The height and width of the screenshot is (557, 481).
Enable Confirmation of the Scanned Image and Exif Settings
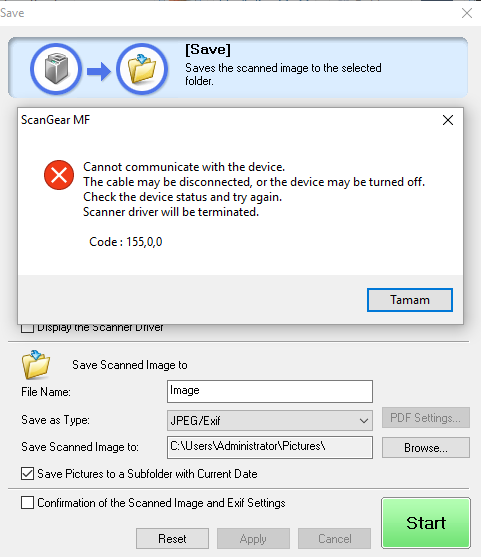click(27, 503)
